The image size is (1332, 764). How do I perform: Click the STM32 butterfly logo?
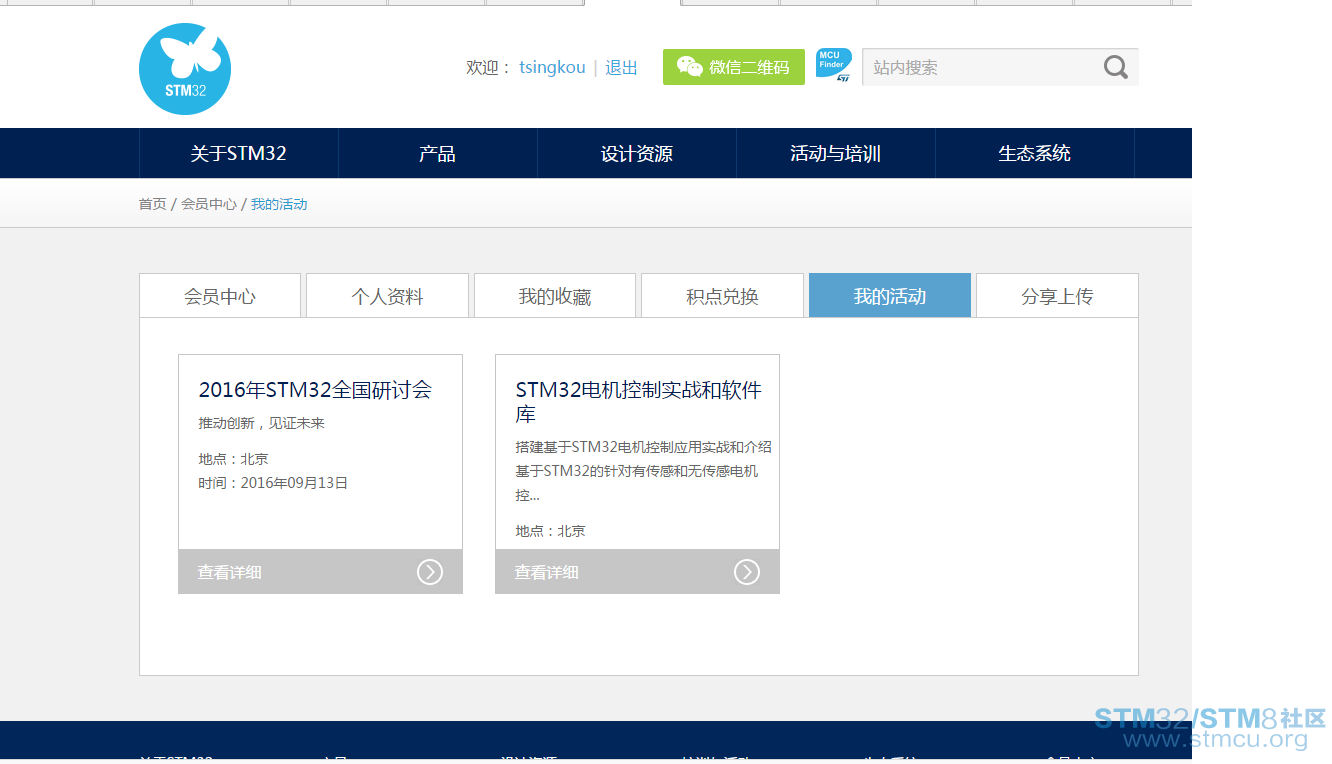(x=185, y=69)
